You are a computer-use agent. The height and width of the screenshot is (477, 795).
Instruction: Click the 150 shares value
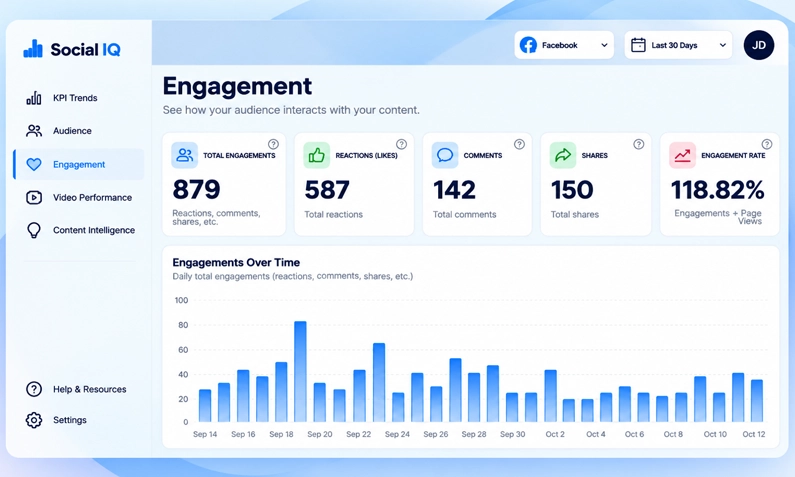(572, 190)
